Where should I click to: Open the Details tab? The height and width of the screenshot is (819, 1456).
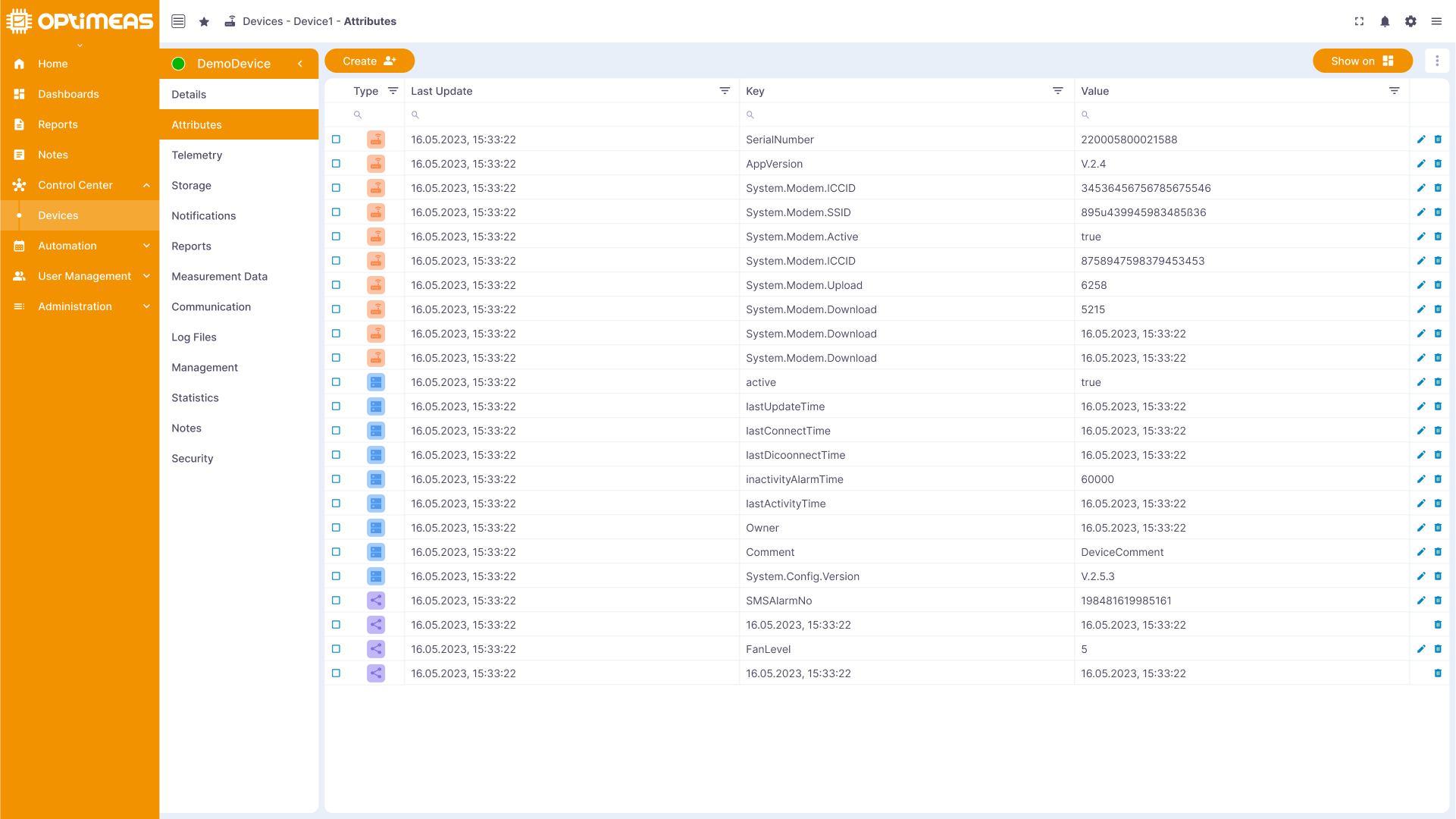[x=239, y=94]
